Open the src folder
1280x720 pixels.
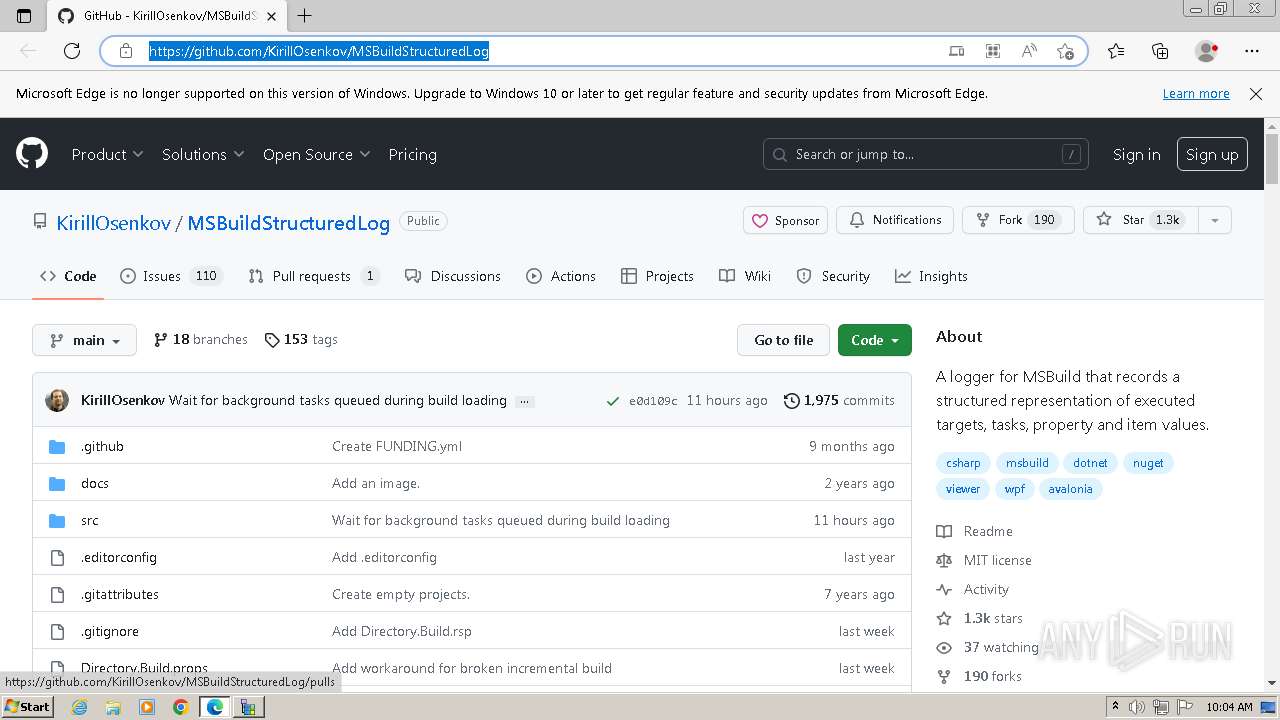[90, 520]
